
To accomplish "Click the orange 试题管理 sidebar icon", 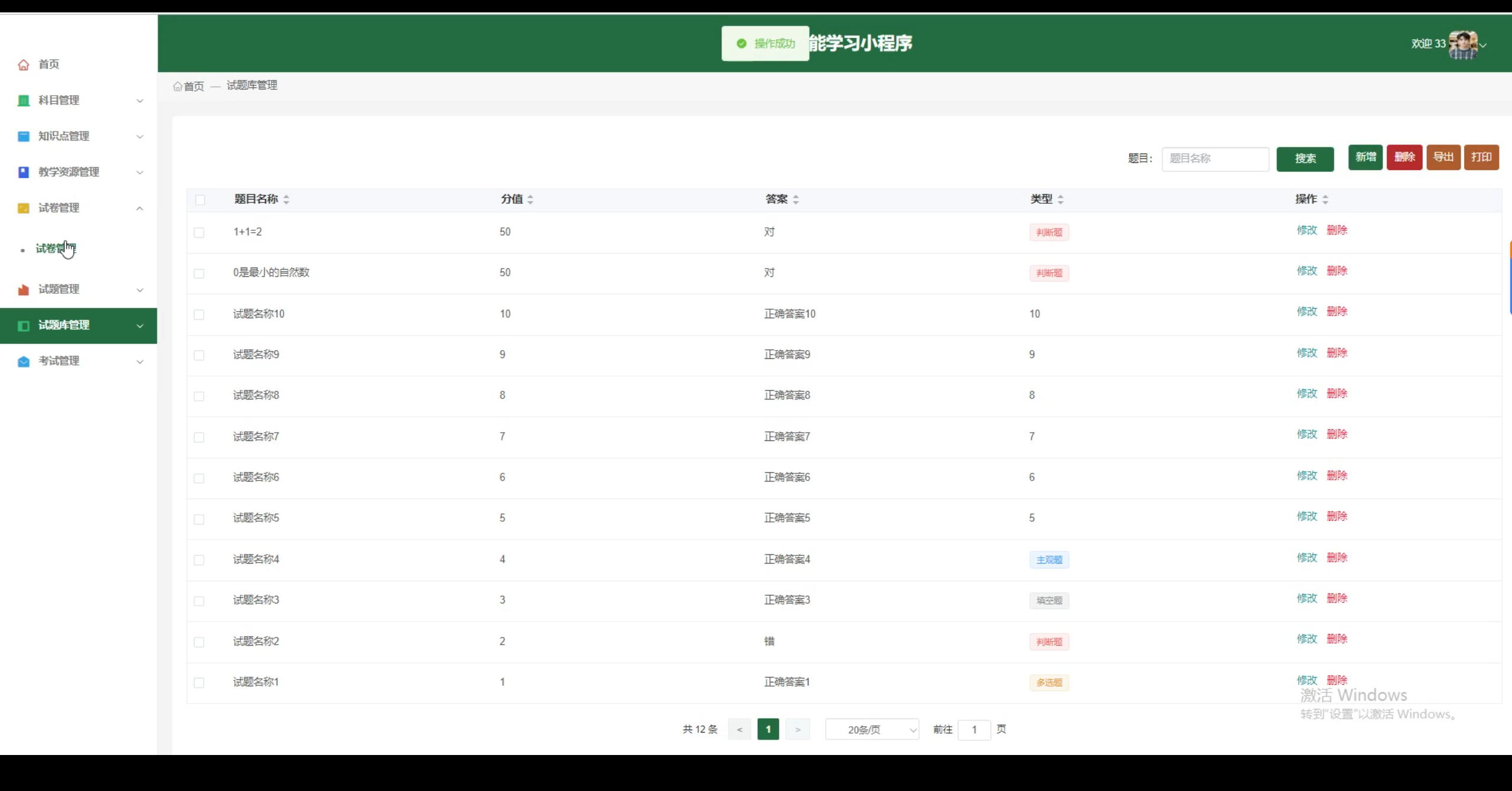I will 24,290.
